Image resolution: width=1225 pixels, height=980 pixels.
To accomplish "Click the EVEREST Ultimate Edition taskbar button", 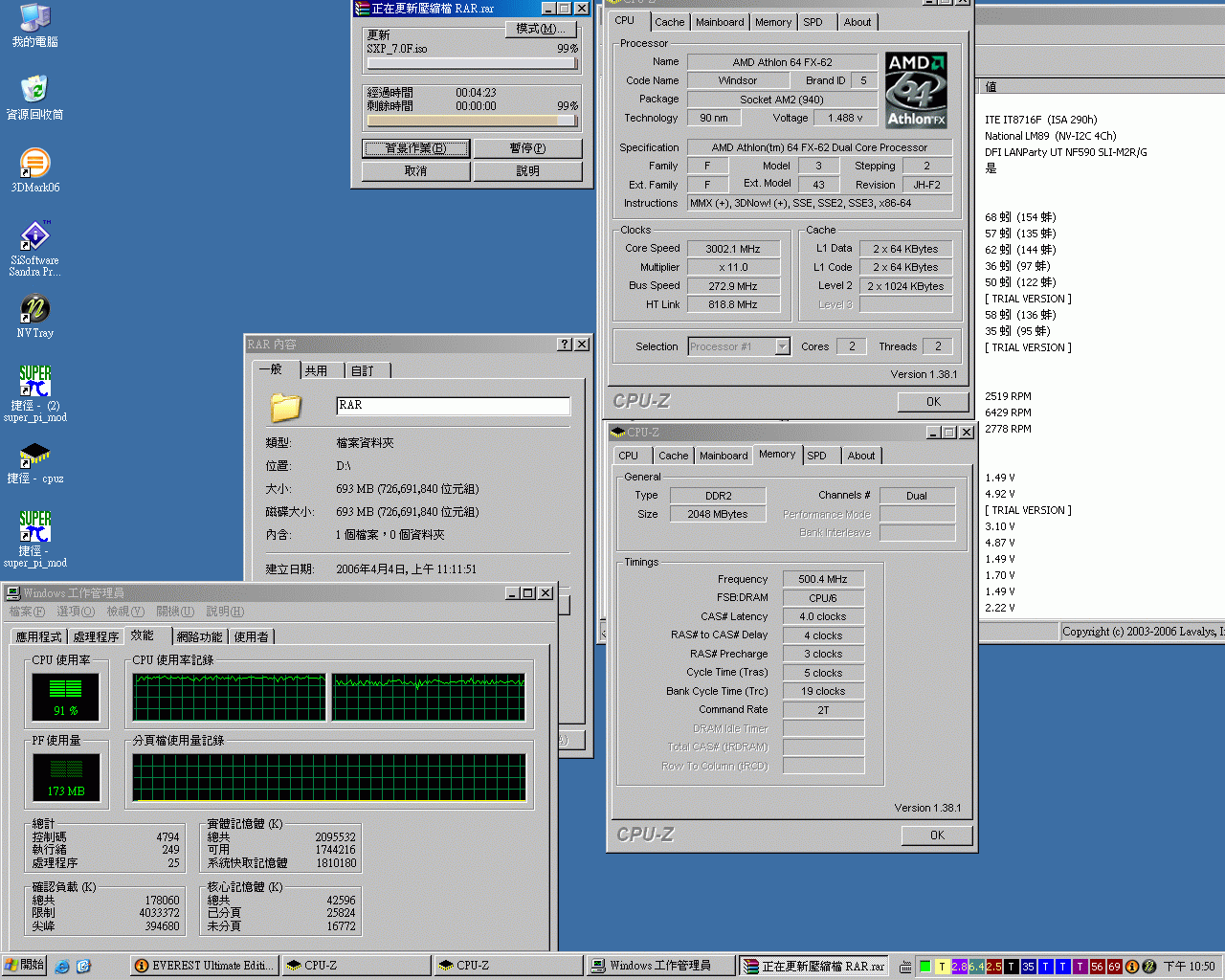I will [204, 966].
